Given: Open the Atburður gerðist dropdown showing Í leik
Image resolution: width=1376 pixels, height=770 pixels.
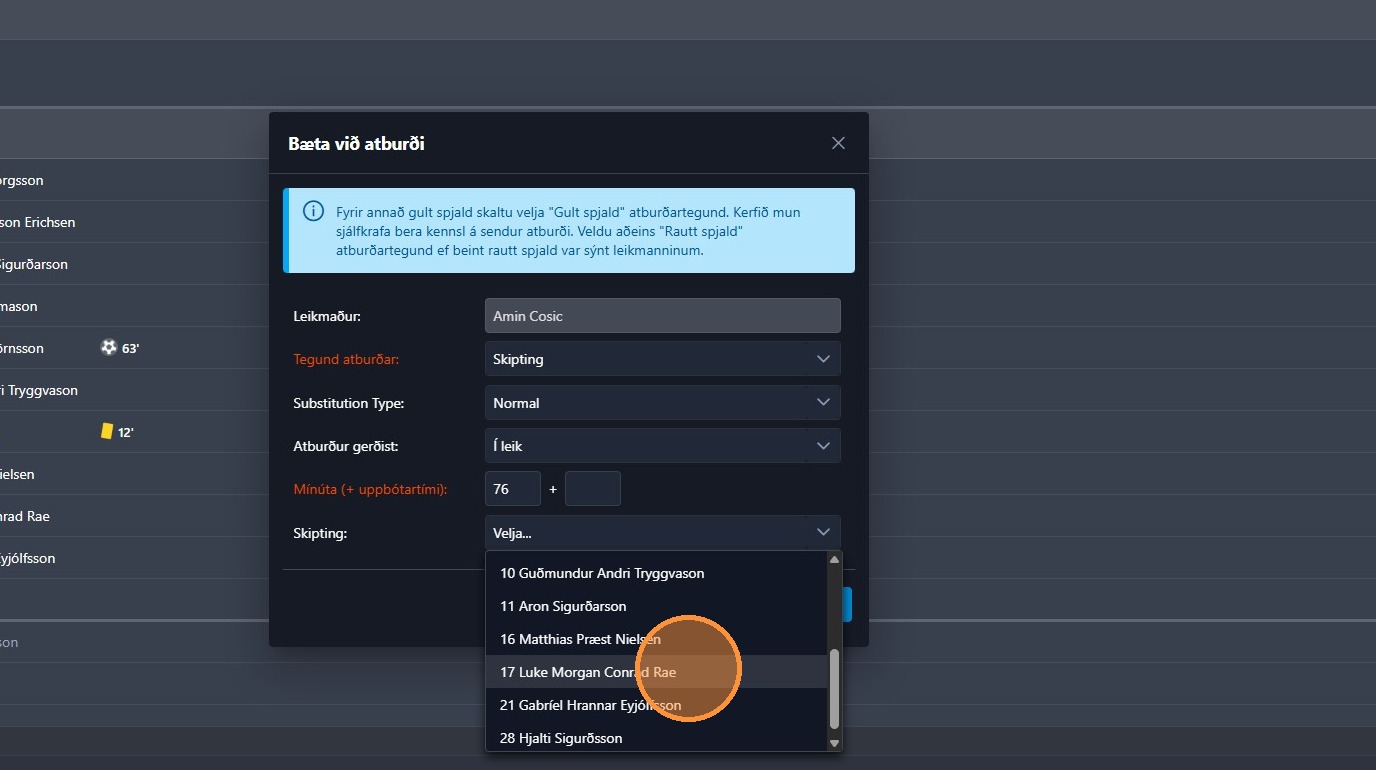Looking at the screenshot, I should point(662,446).
